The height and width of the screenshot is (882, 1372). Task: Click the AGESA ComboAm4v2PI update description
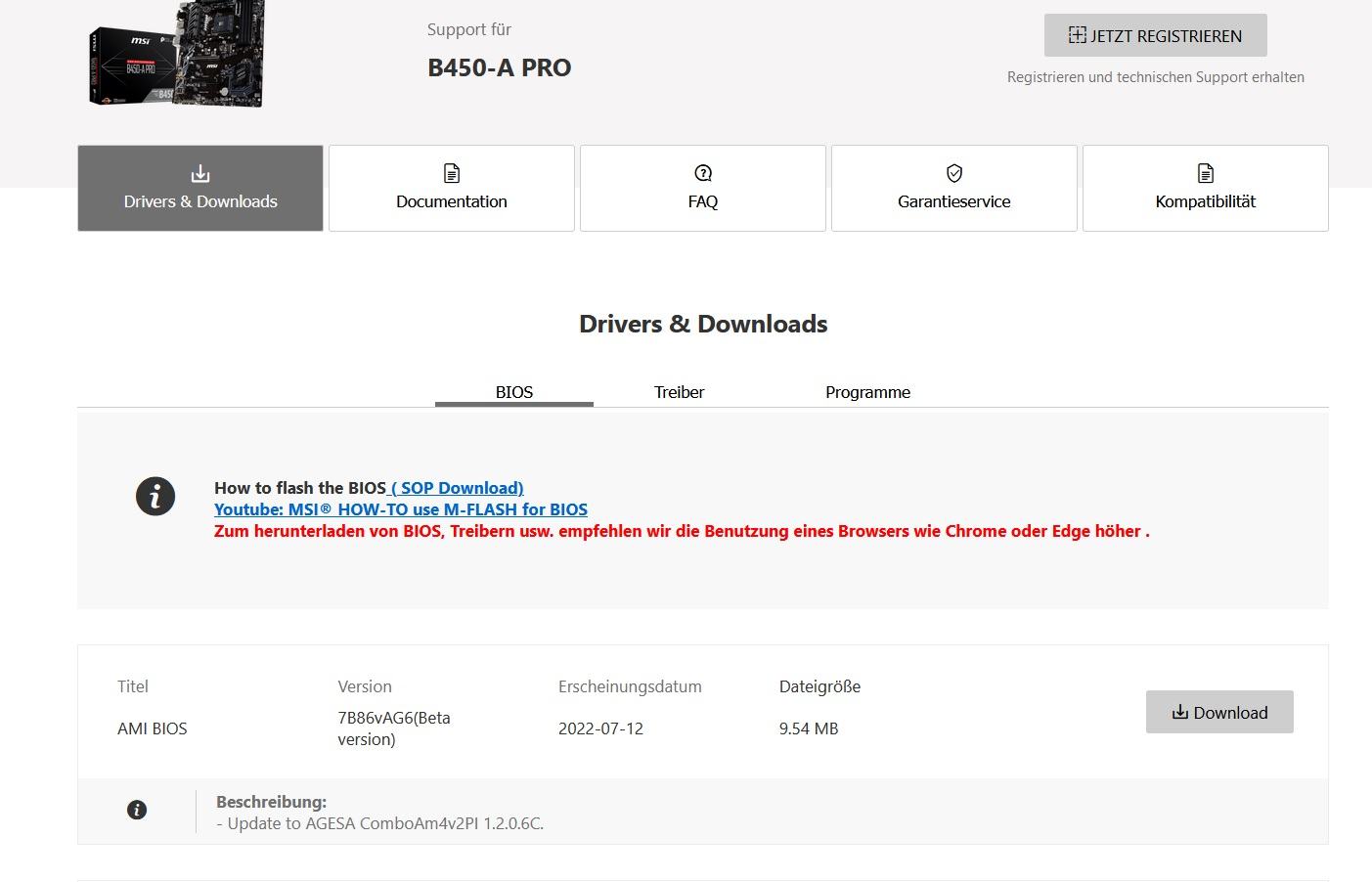(x=380, y=823)
